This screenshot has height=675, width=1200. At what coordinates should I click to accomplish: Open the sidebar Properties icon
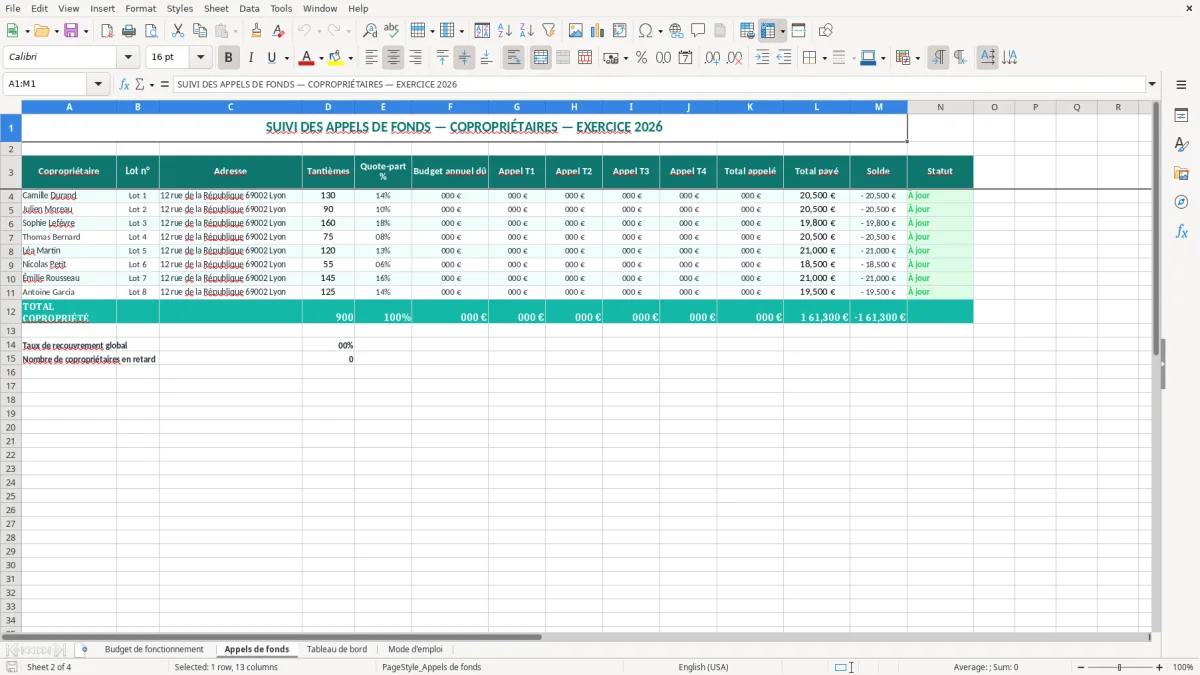tap(1181, 115)
